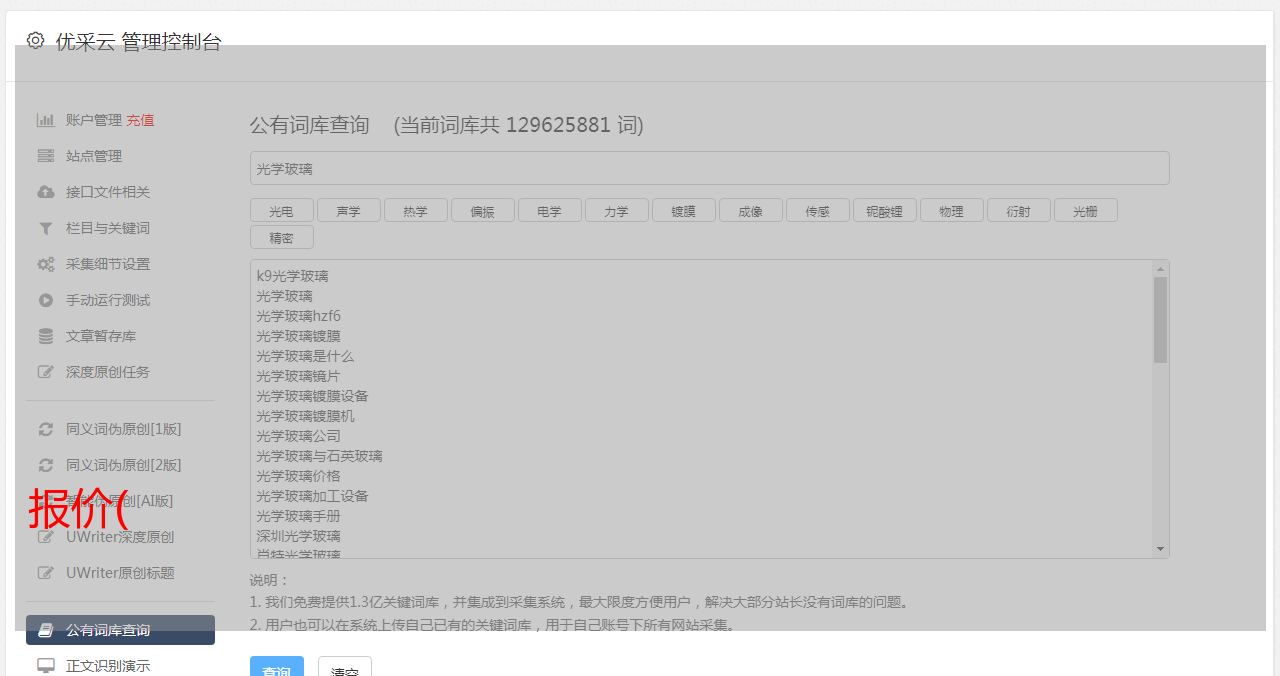1280x676 pixels.
Task: Click the book icon for 公有词库查询
Action: coord(46,630)
